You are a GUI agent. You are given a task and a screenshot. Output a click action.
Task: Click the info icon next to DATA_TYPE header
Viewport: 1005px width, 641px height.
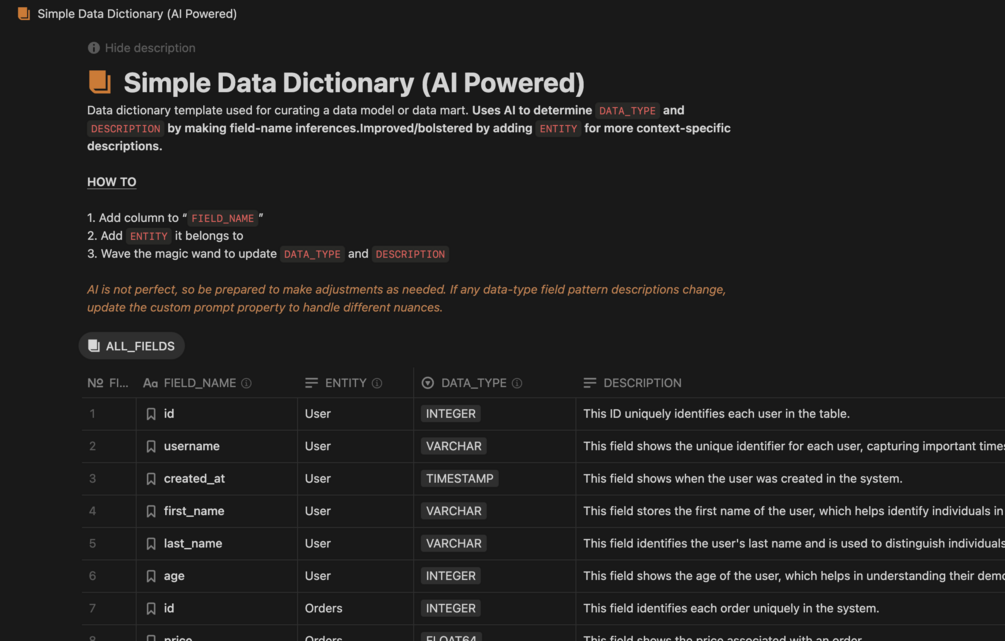pos(517,383)
